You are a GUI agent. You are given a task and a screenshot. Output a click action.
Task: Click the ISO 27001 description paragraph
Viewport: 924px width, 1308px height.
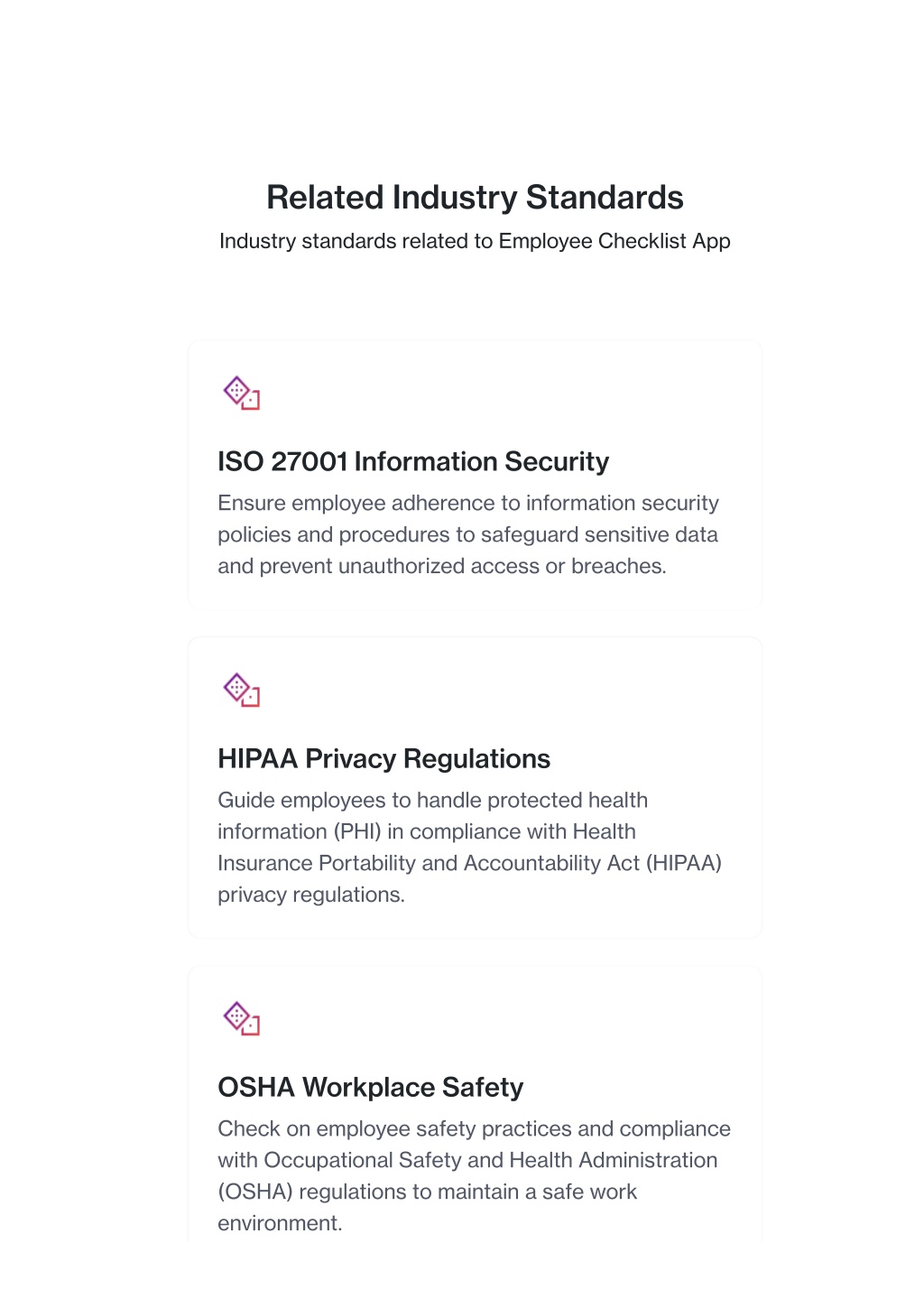pos(468,534)
